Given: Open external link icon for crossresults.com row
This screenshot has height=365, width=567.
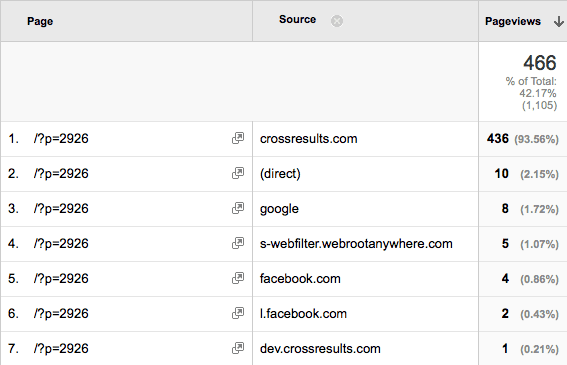Looking at the screenshot, I should coord(238,138).
